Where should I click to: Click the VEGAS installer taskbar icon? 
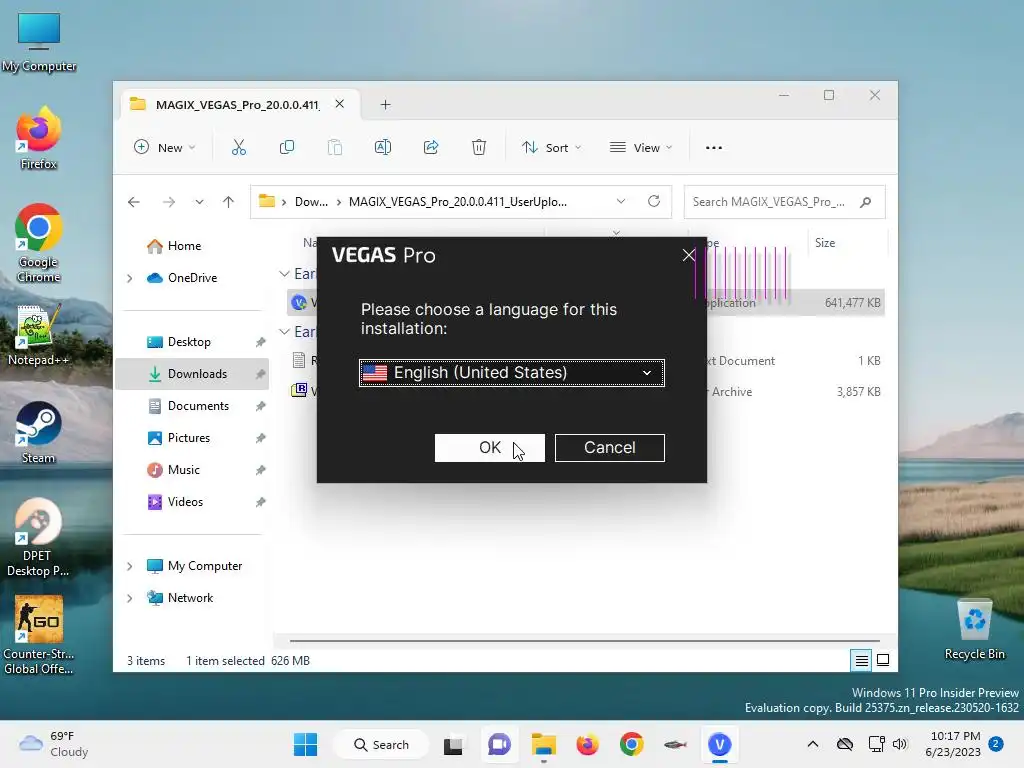point(719,744)
